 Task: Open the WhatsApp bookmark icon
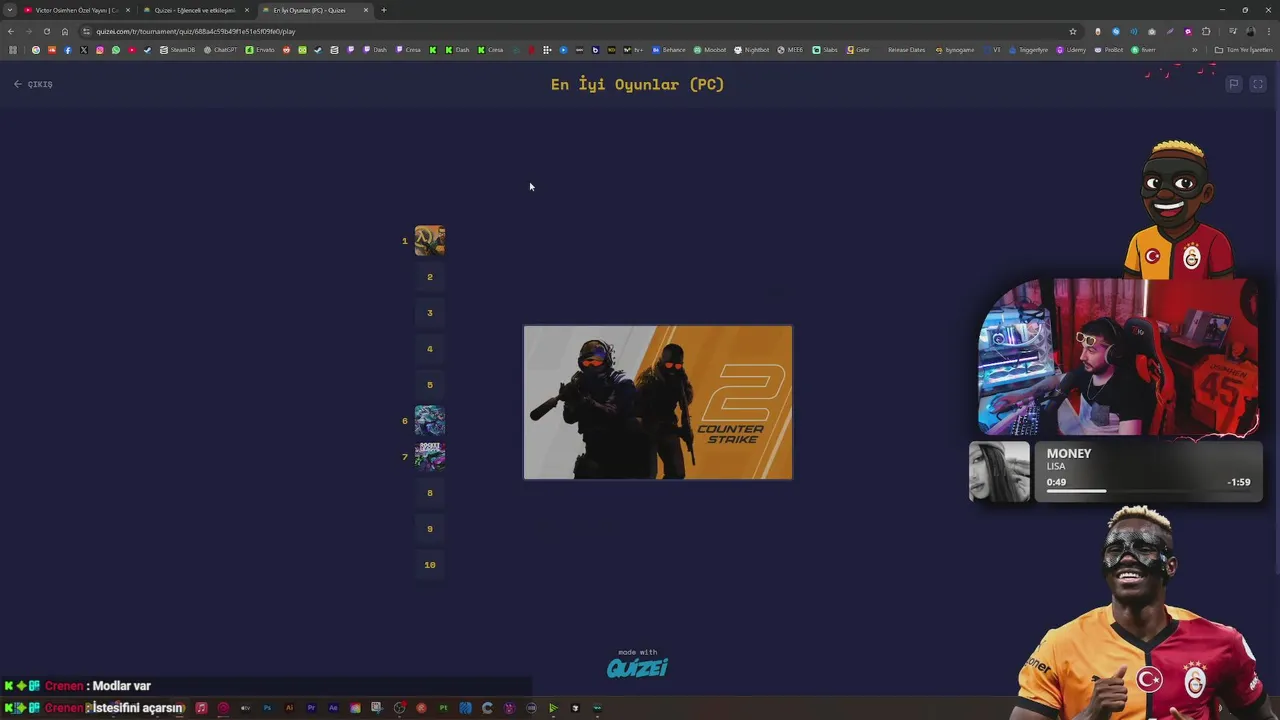[115, 50]
